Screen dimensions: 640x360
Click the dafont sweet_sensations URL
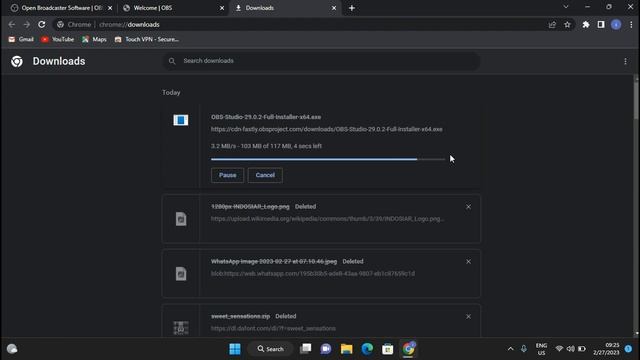click(273, 329)
